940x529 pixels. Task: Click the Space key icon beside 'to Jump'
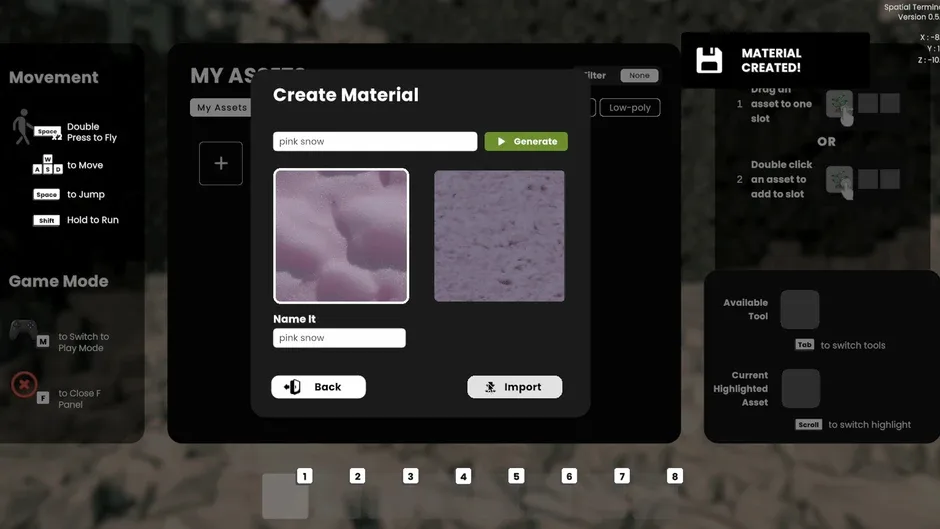(x=46, y=194)
